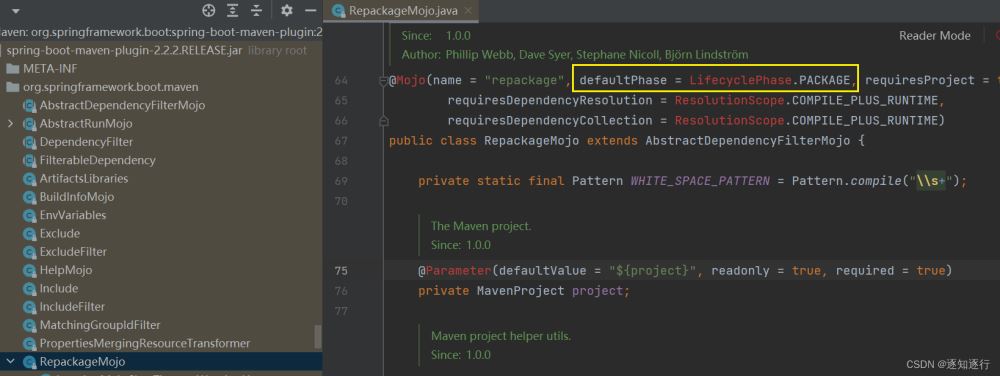Click the class icon next to HelpMojo
The height and width of the screenshot is (376, 1000).
29,270
